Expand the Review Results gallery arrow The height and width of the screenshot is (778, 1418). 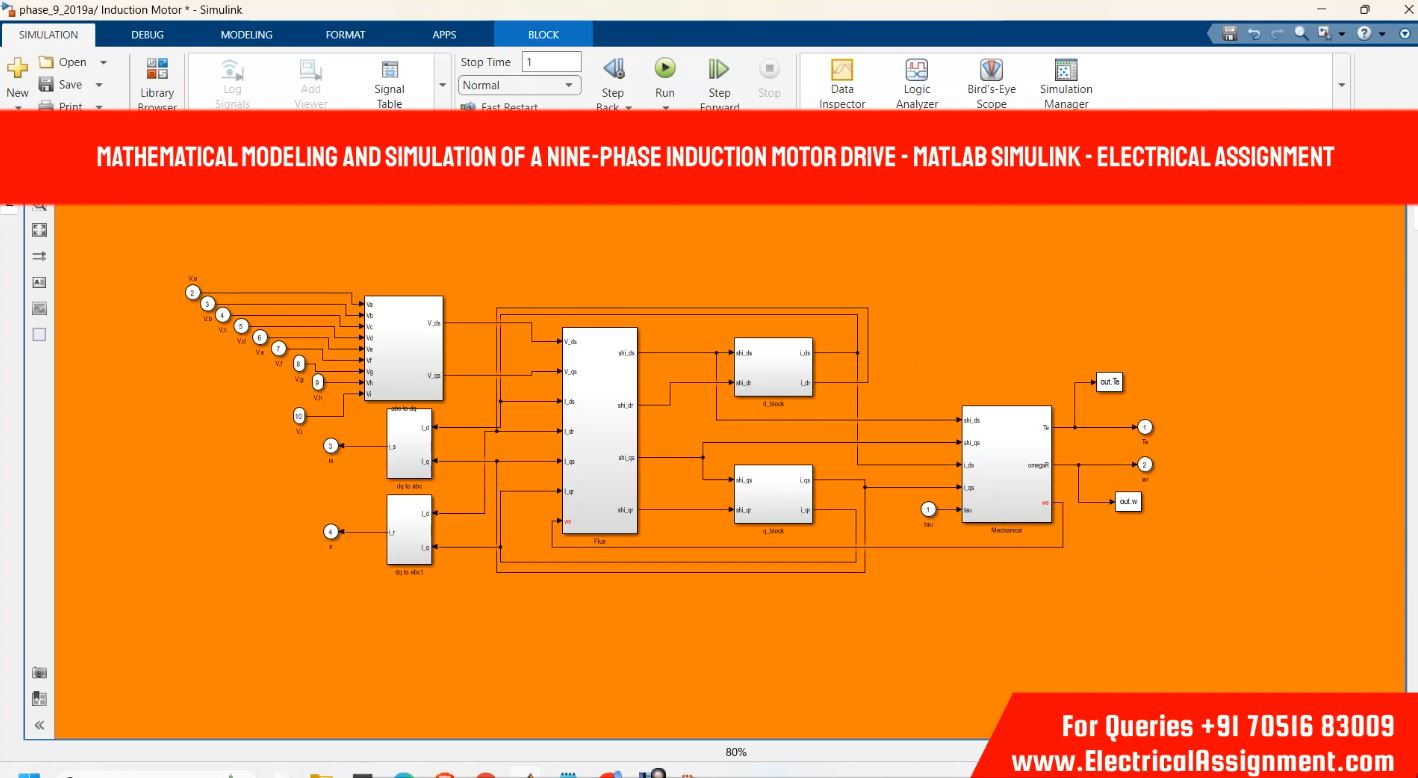[x=1342, y=86]
